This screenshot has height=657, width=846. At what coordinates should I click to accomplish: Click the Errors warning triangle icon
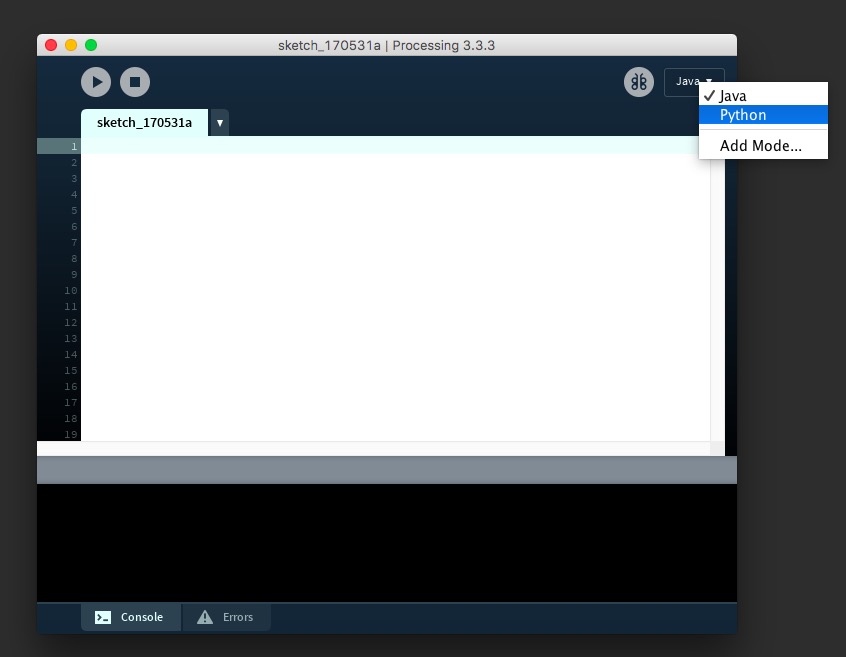point(205,617)
